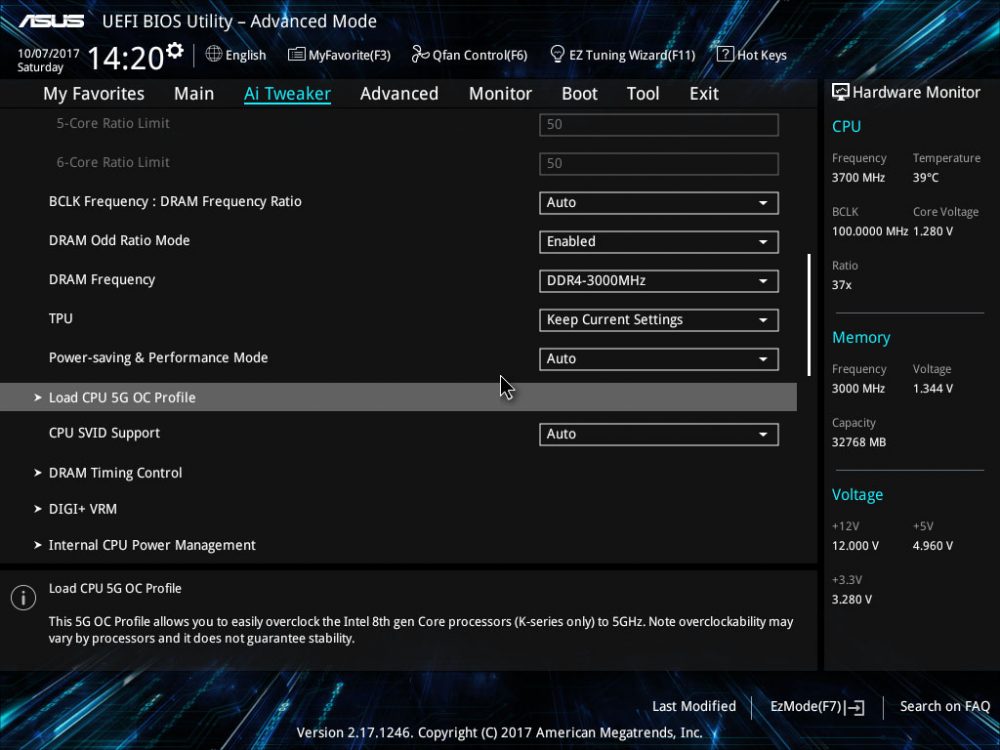Viewport: 1000px width, 750px height.
Task: Open the Main tab
Action: (194, 94)
